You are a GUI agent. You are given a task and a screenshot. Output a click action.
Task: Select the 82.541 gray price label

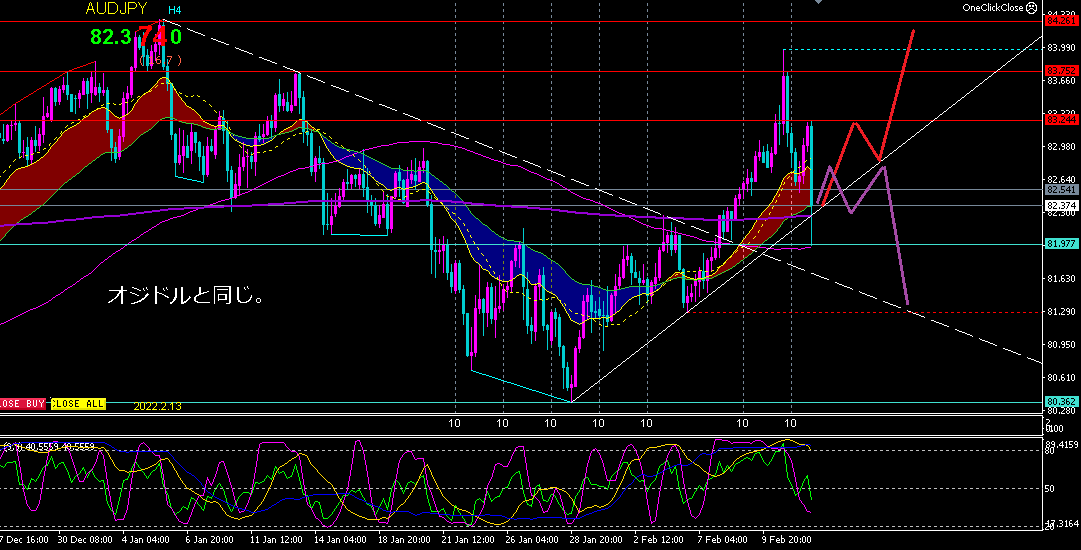pos(1062,190)
